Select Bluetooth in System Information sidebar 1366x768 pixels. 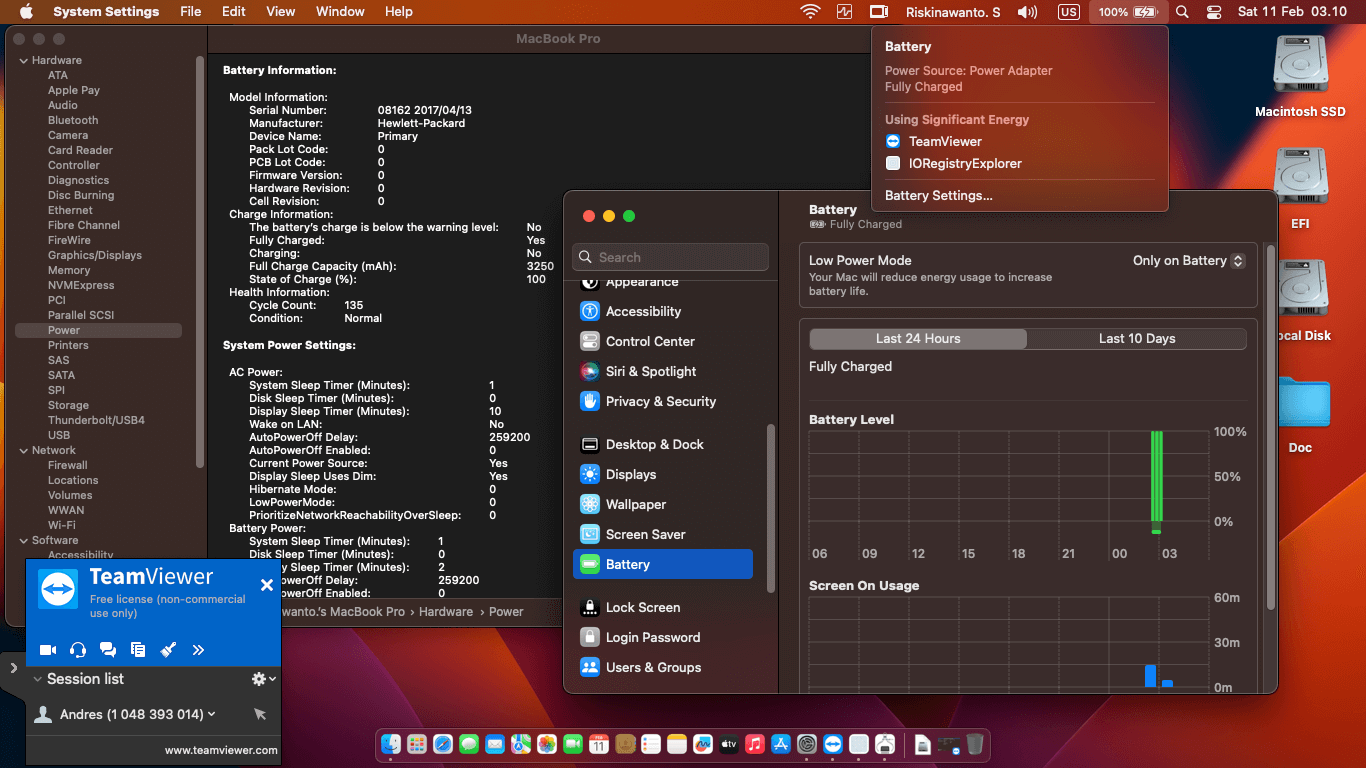click(73, 120)
